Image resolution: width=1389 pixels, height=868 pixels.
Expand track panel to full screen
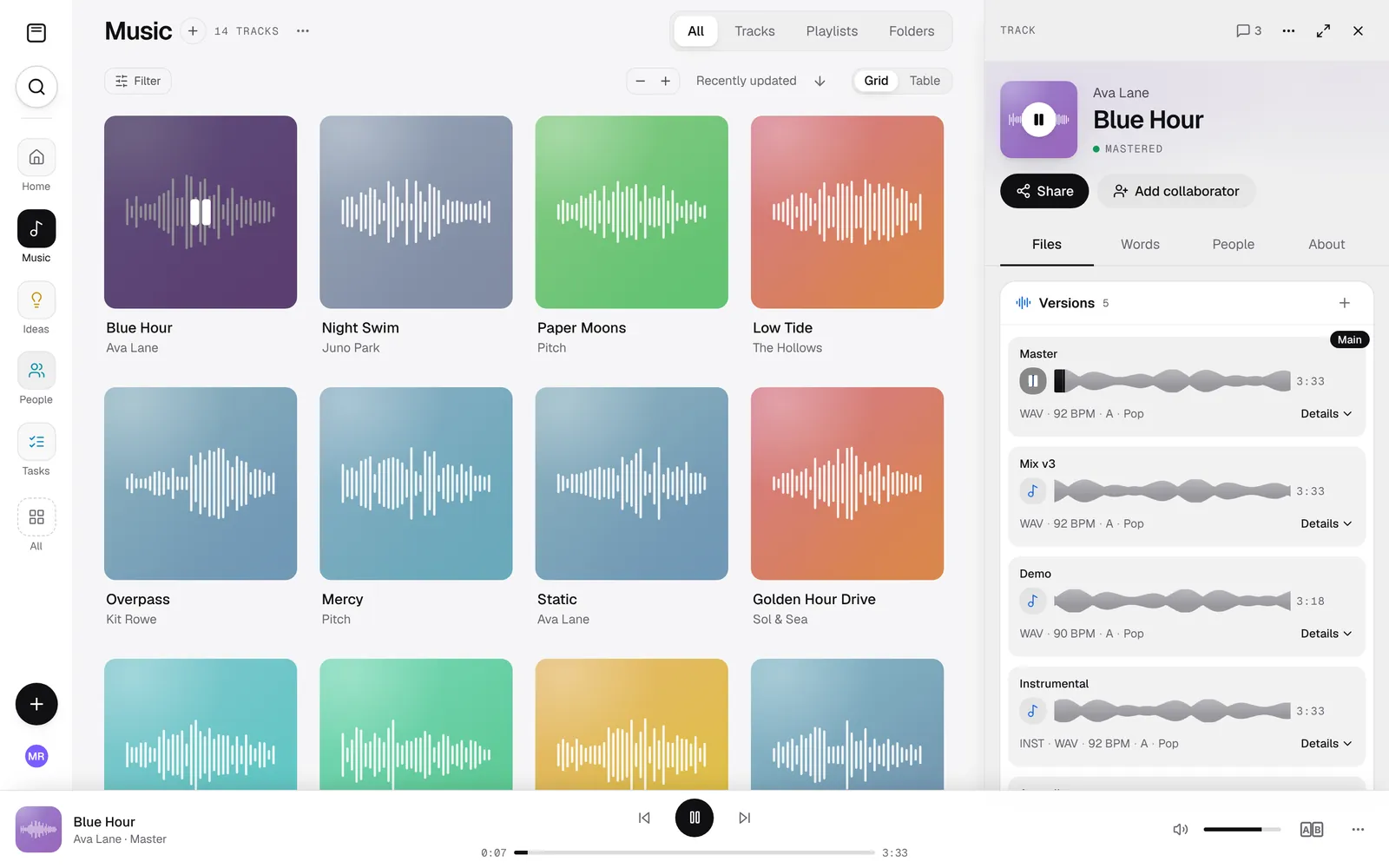pyautogui.click(x=1323, y=30)
